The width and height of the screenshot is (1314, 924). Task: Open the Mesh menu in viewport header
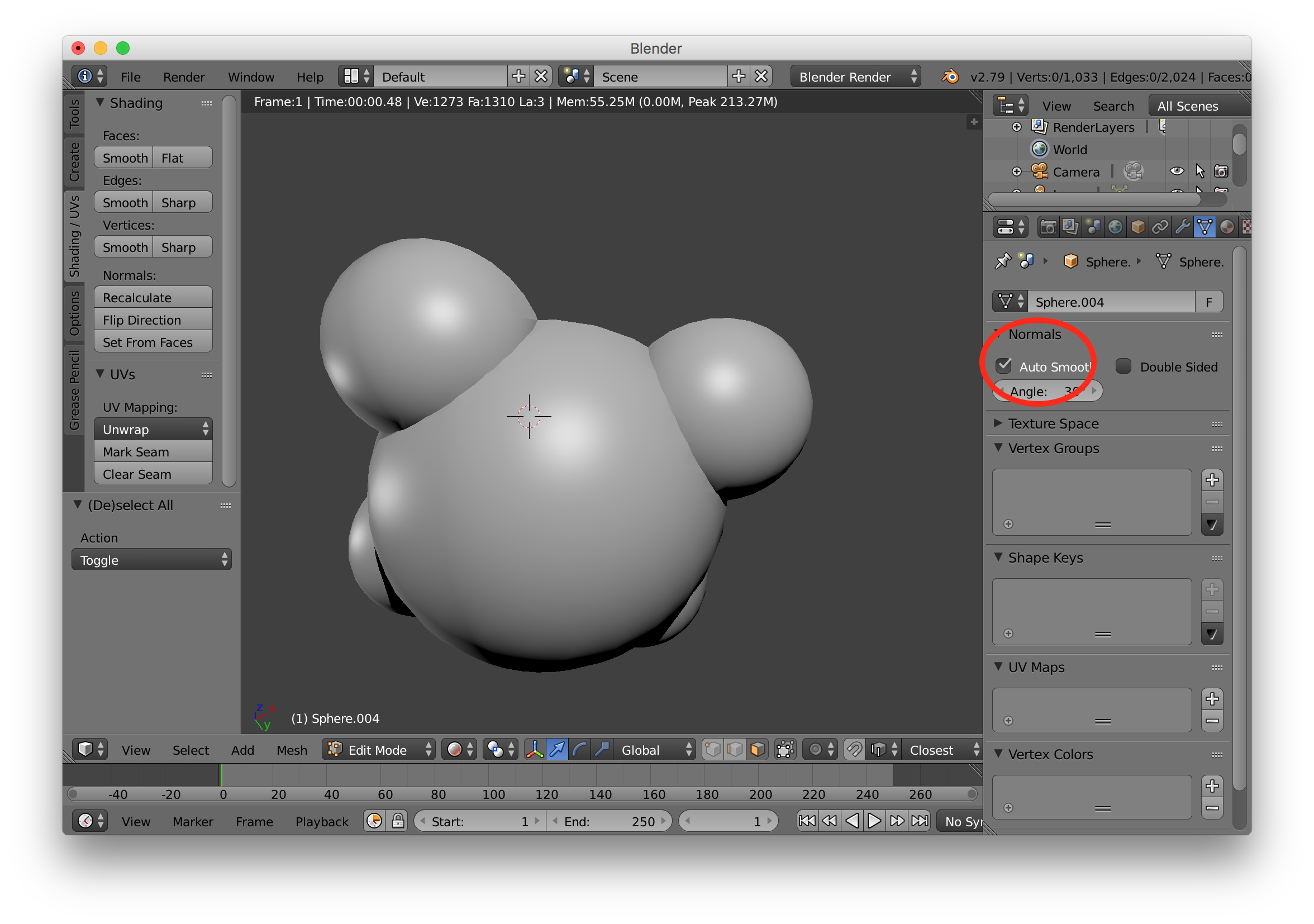click(292, 750)
